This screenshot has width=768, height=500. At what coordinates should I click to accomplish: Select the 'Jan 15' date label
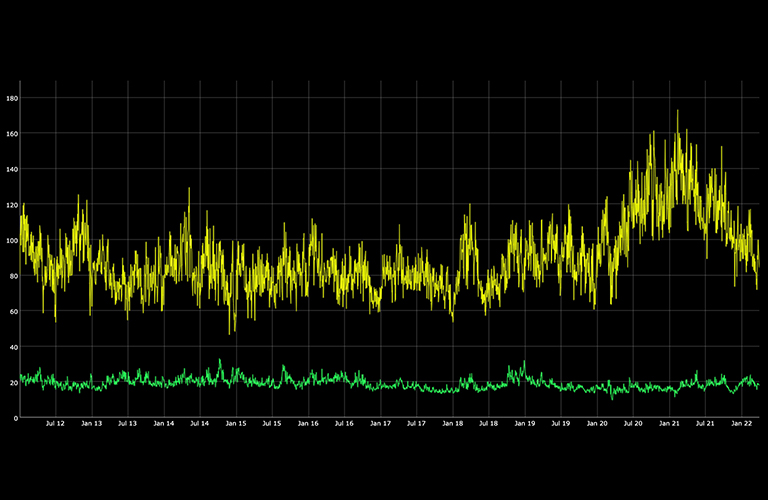pyautogui.click(x=235, y=424)
